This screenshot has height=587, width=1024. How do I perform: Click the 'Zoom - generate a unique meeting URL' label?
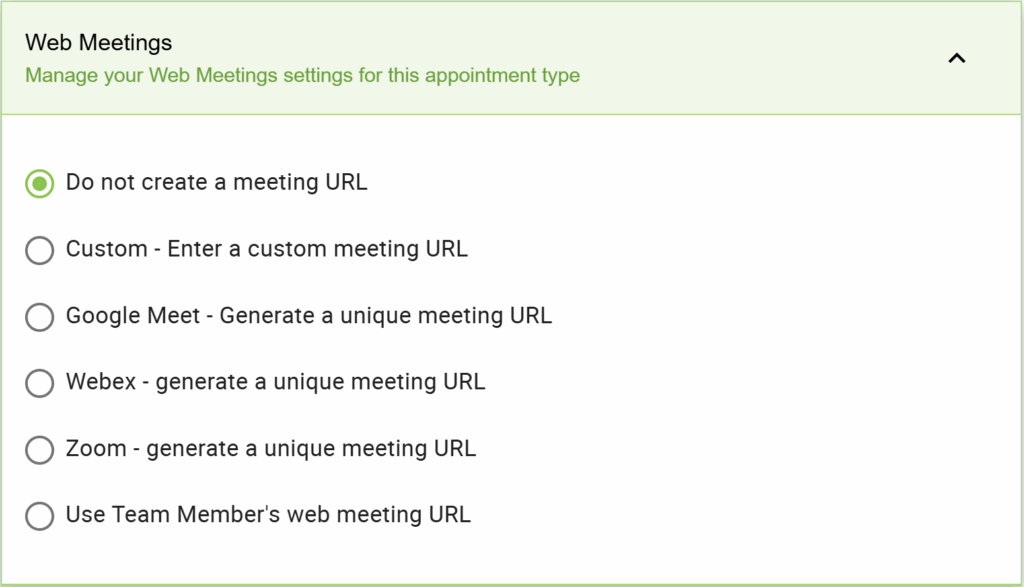[271, 450]
